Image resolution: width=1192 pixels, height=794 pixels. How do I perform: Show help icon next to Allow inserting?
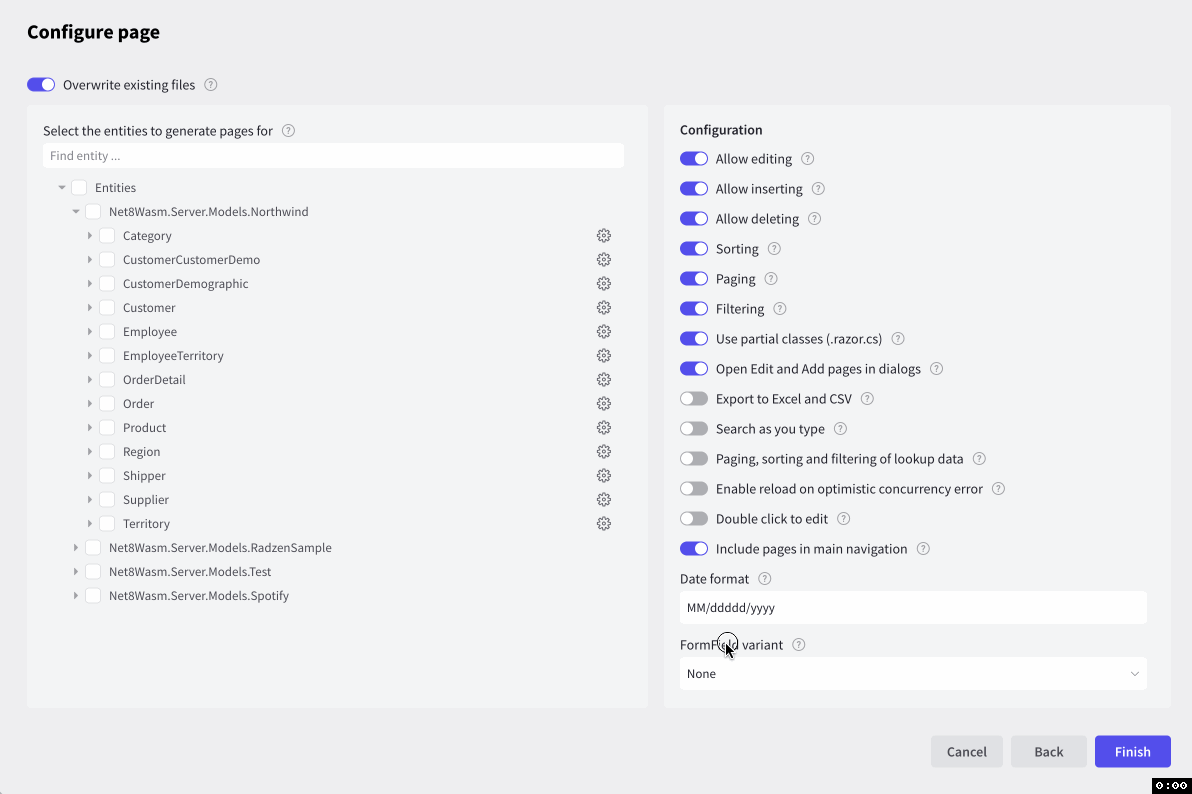[x=818, y=189]
